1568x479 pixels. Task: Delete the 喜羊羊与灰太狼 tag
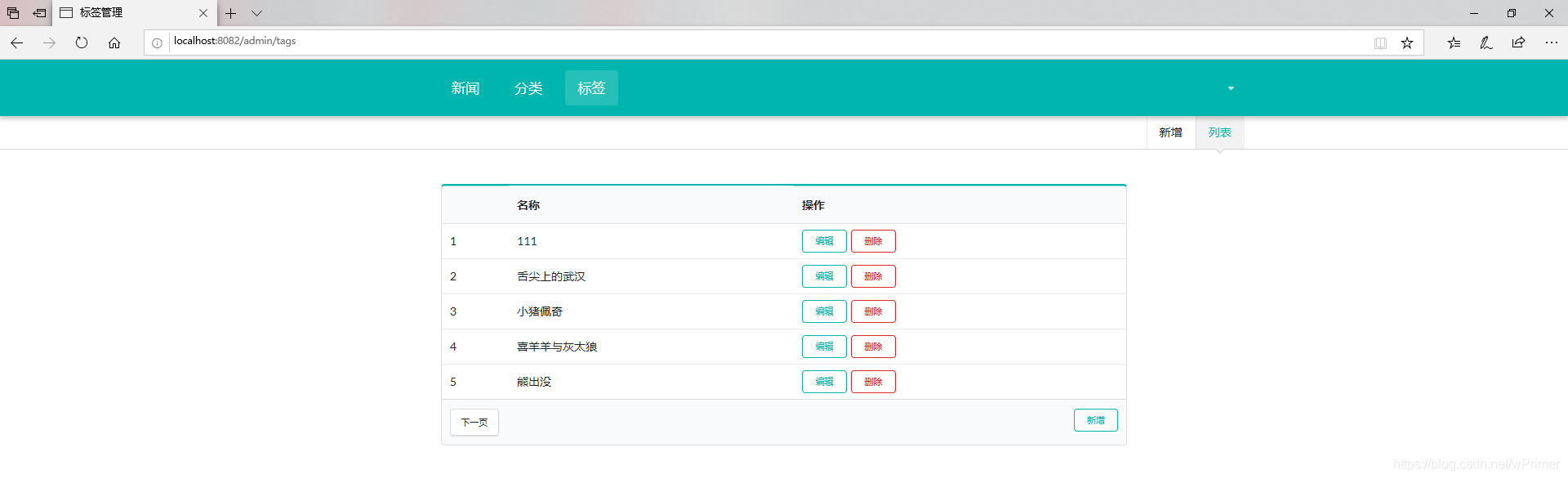(x=873, y=347)
